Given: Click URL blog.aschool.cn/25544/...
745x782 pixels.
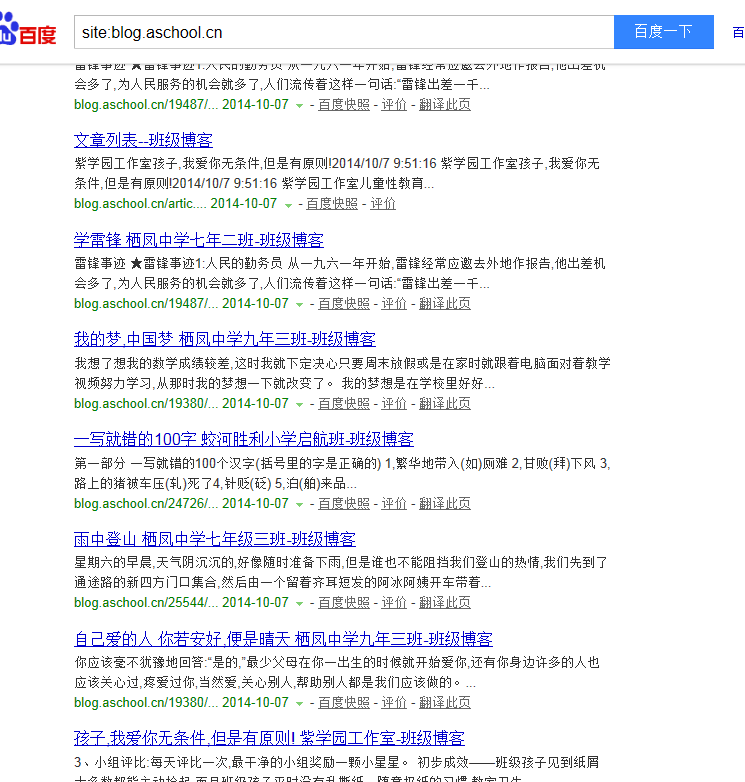Looking at the screenshot, I should (146, 602).
